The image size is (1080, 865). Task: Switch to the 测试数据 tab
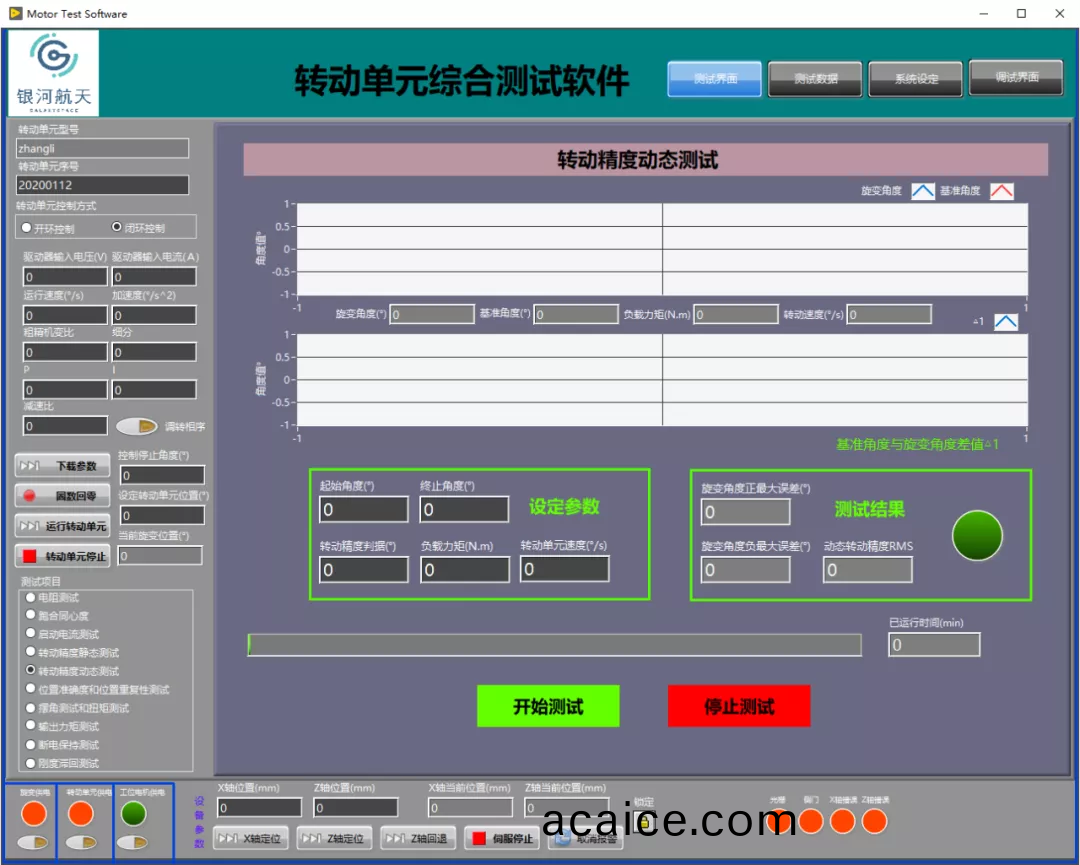815,79
